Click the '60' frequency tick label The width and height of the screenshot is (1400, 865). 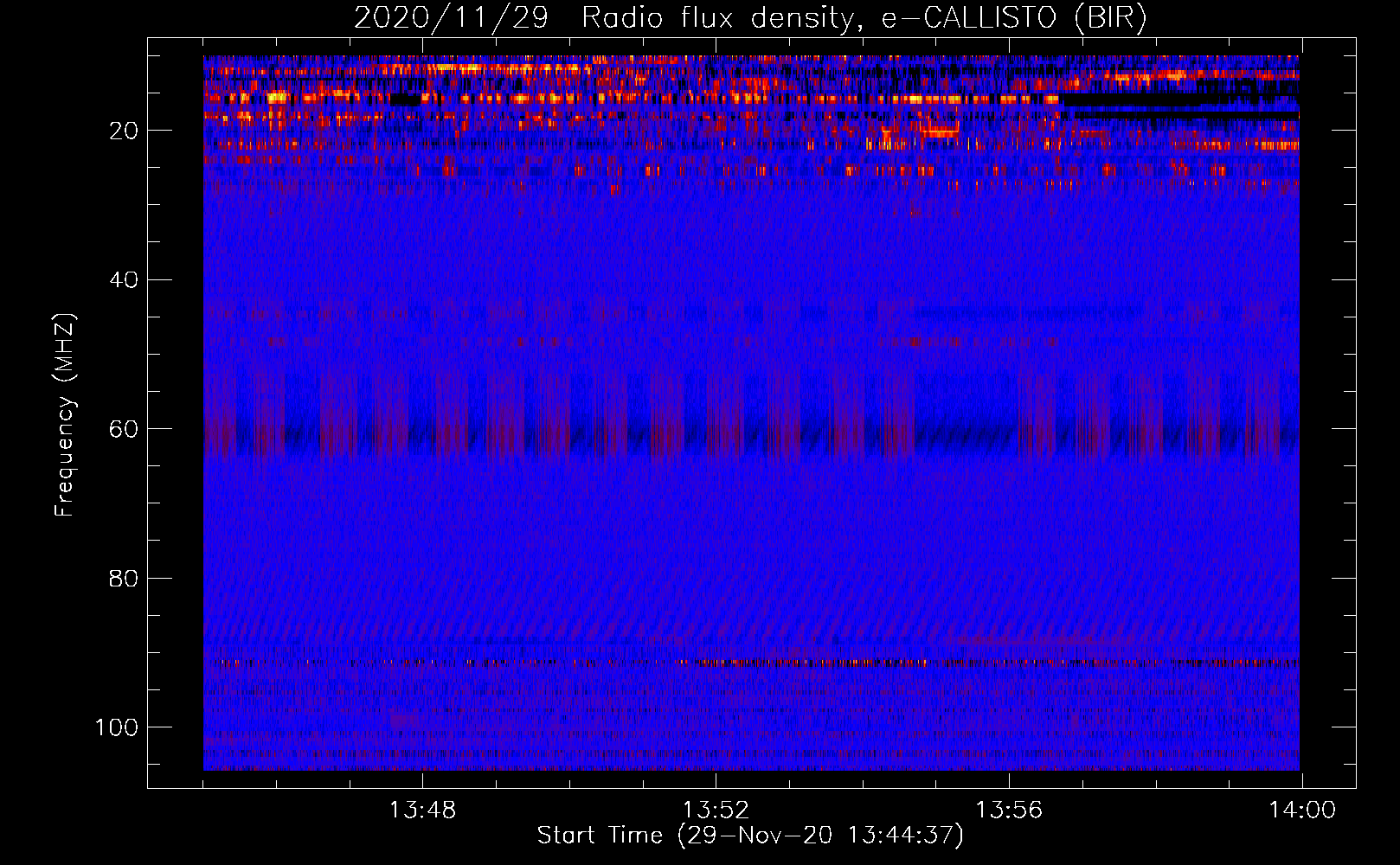(x=124, y=429)
